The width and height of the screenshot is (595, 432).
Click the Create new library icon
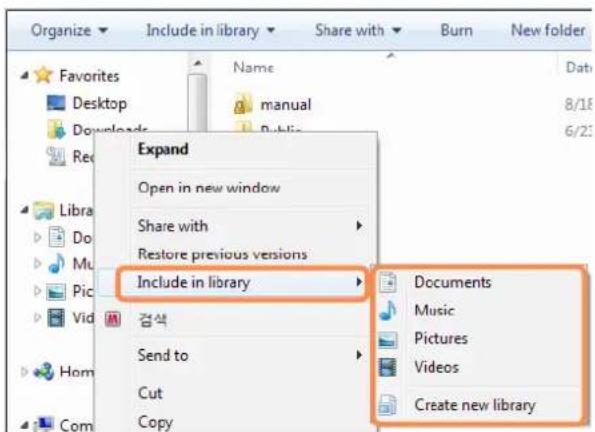(388, 405)
